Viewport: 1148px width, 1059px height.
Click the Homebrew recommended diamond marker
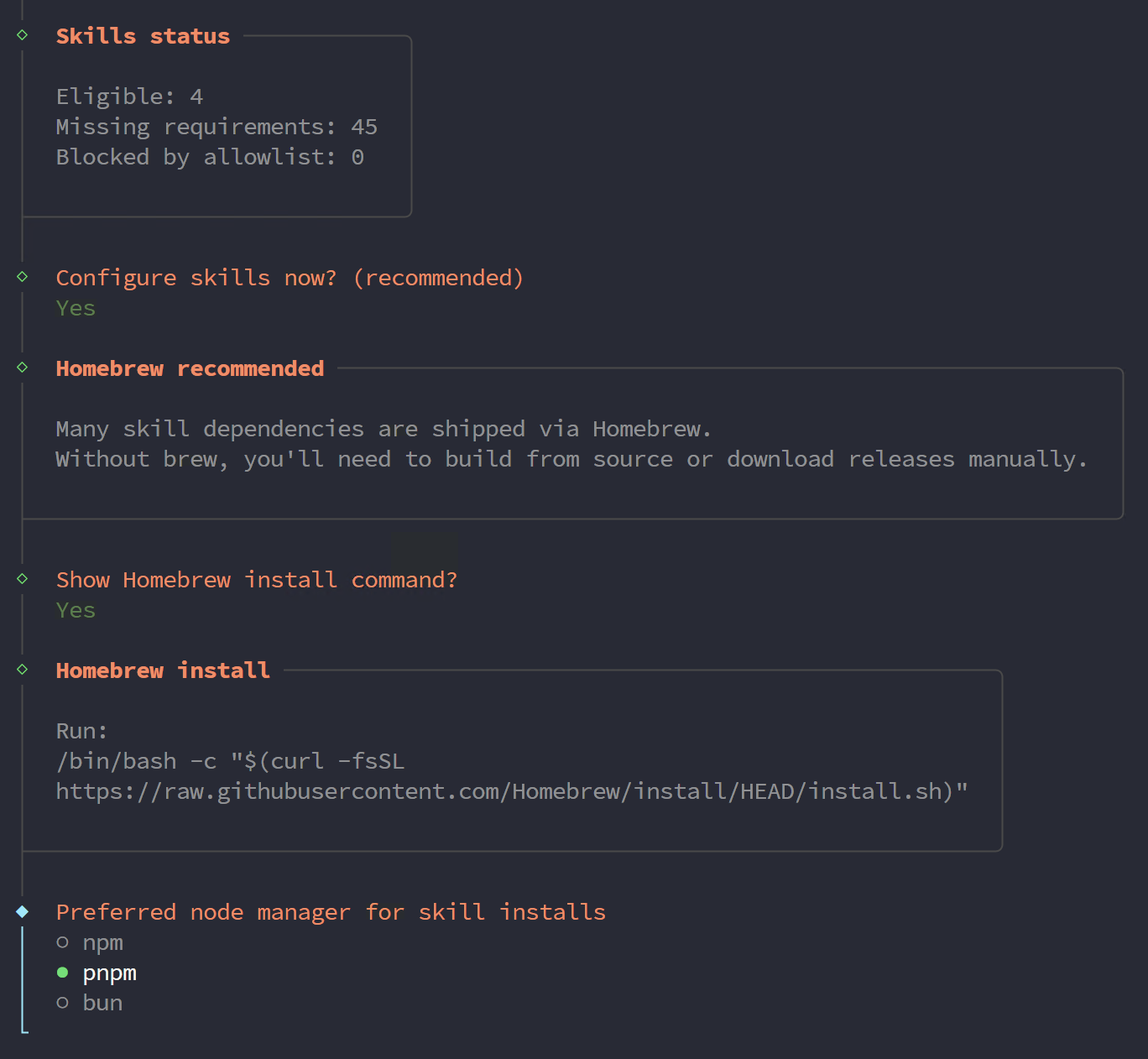pyautogui.click(x=21, y=368)
